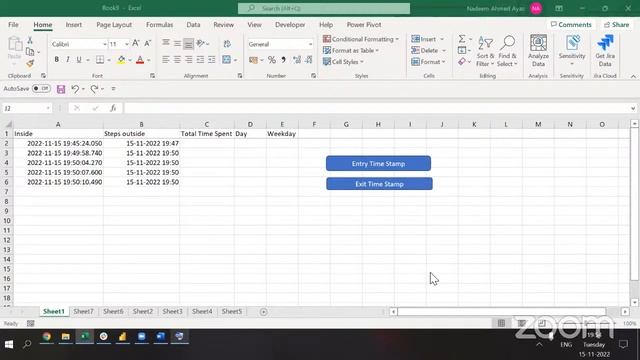Open the font size dropdown
640x360 pixels.
[x=127, y=44]
